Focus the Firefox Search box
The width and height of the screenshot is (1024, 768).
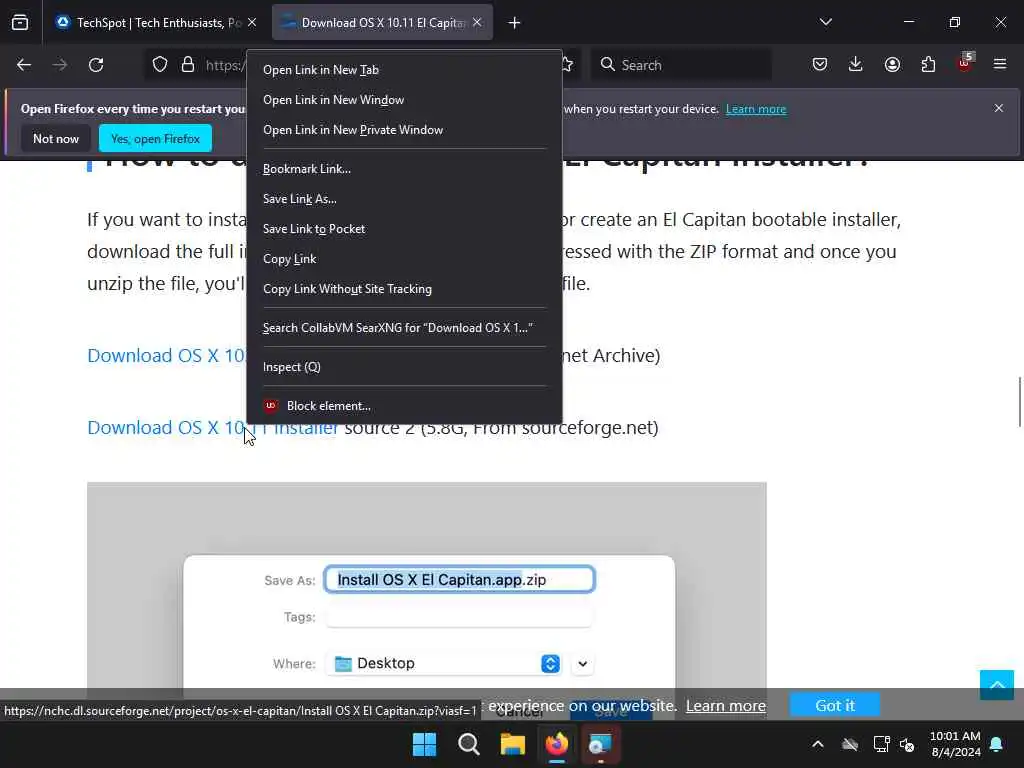coord(681,65)
